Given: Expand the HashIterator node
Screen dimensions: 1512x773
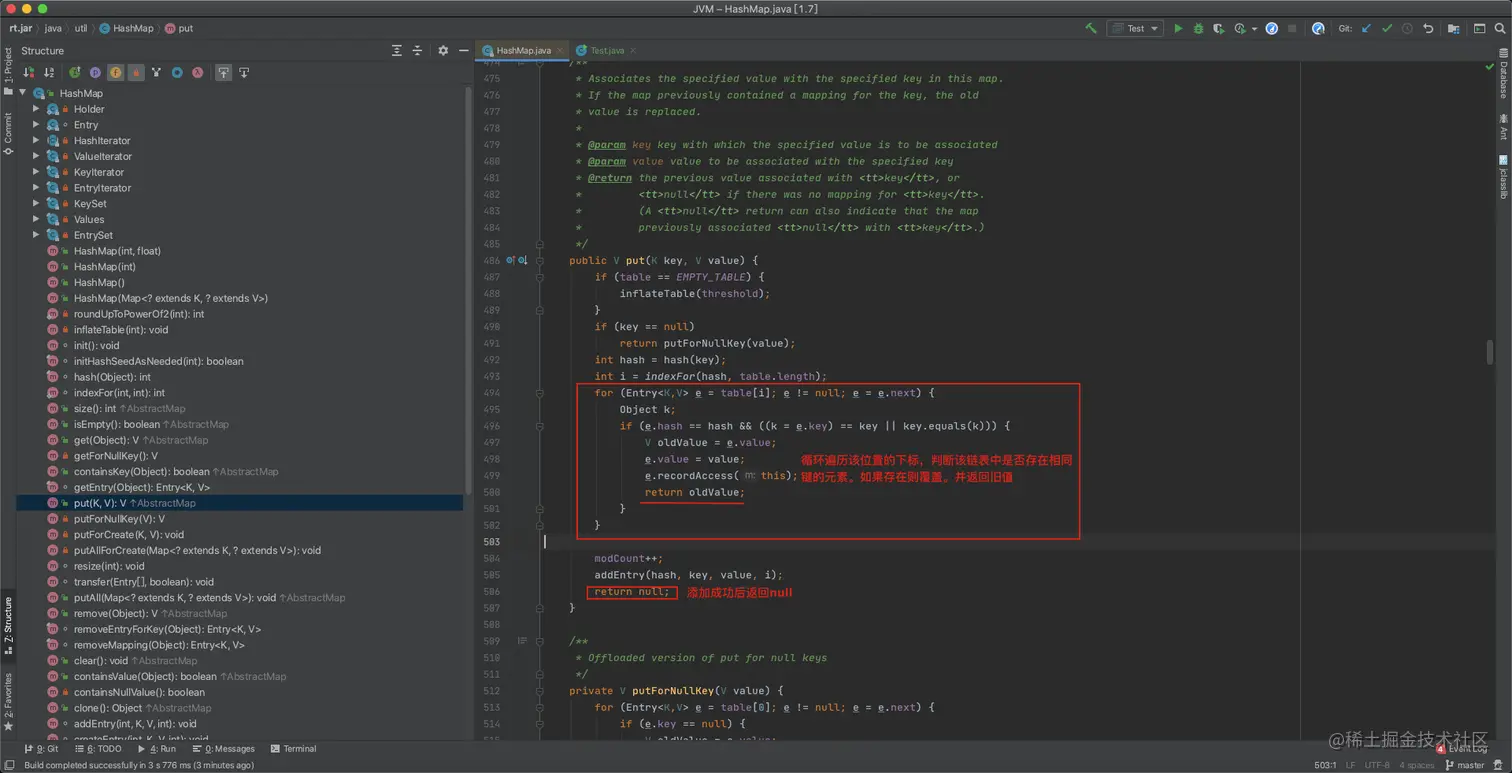Looking at the screenshot, I should point(36,141).
